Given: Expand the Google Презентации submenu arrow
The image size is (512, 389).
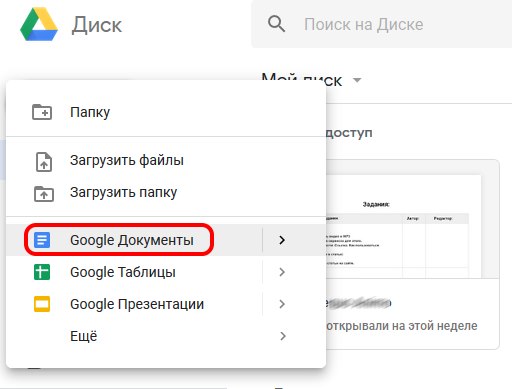Looking at the screenshot, I should pyautogui.click(x=282, y=304).
